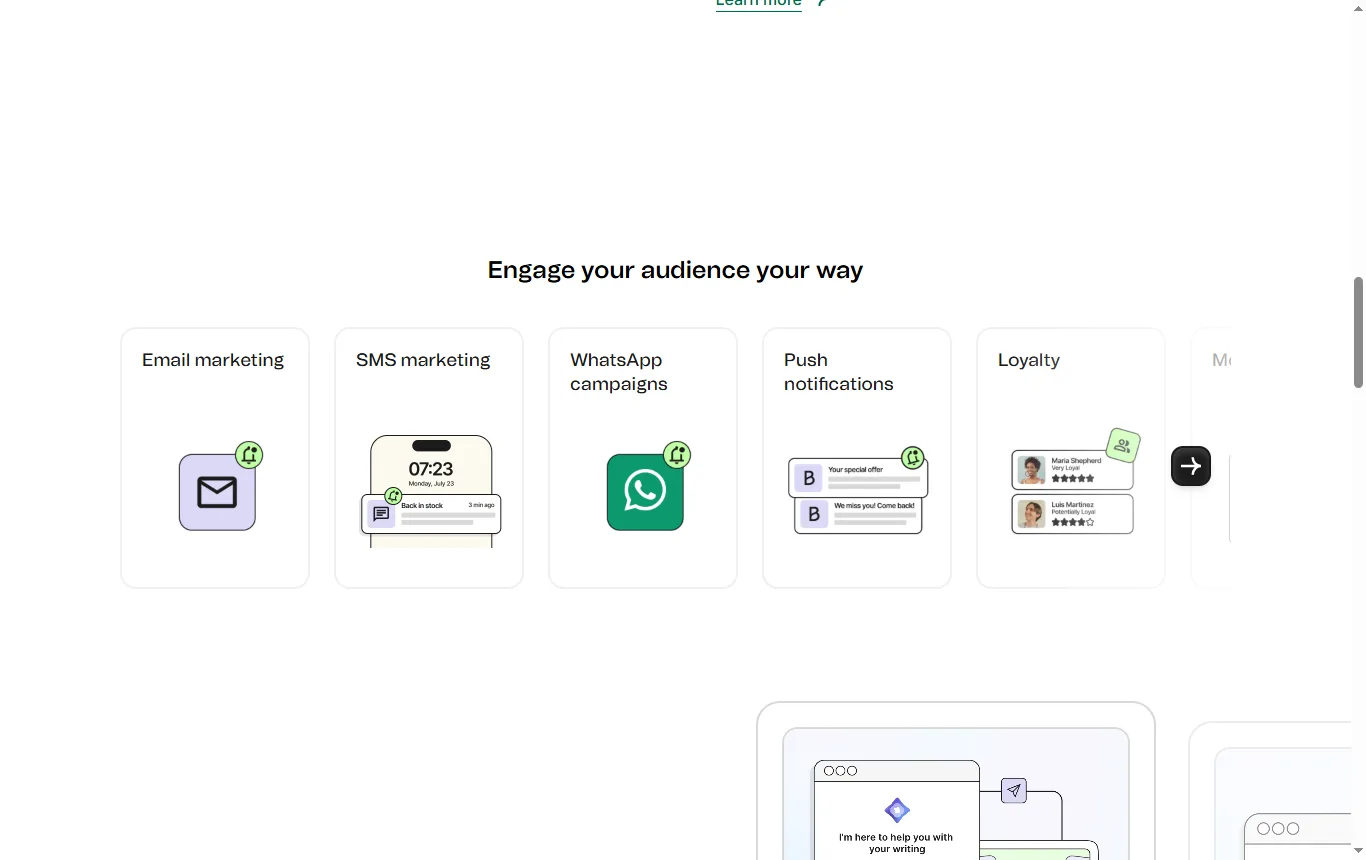The image size is (1366, 860).
Task: Open the Loyalty card title
Action: (1029, 360)
